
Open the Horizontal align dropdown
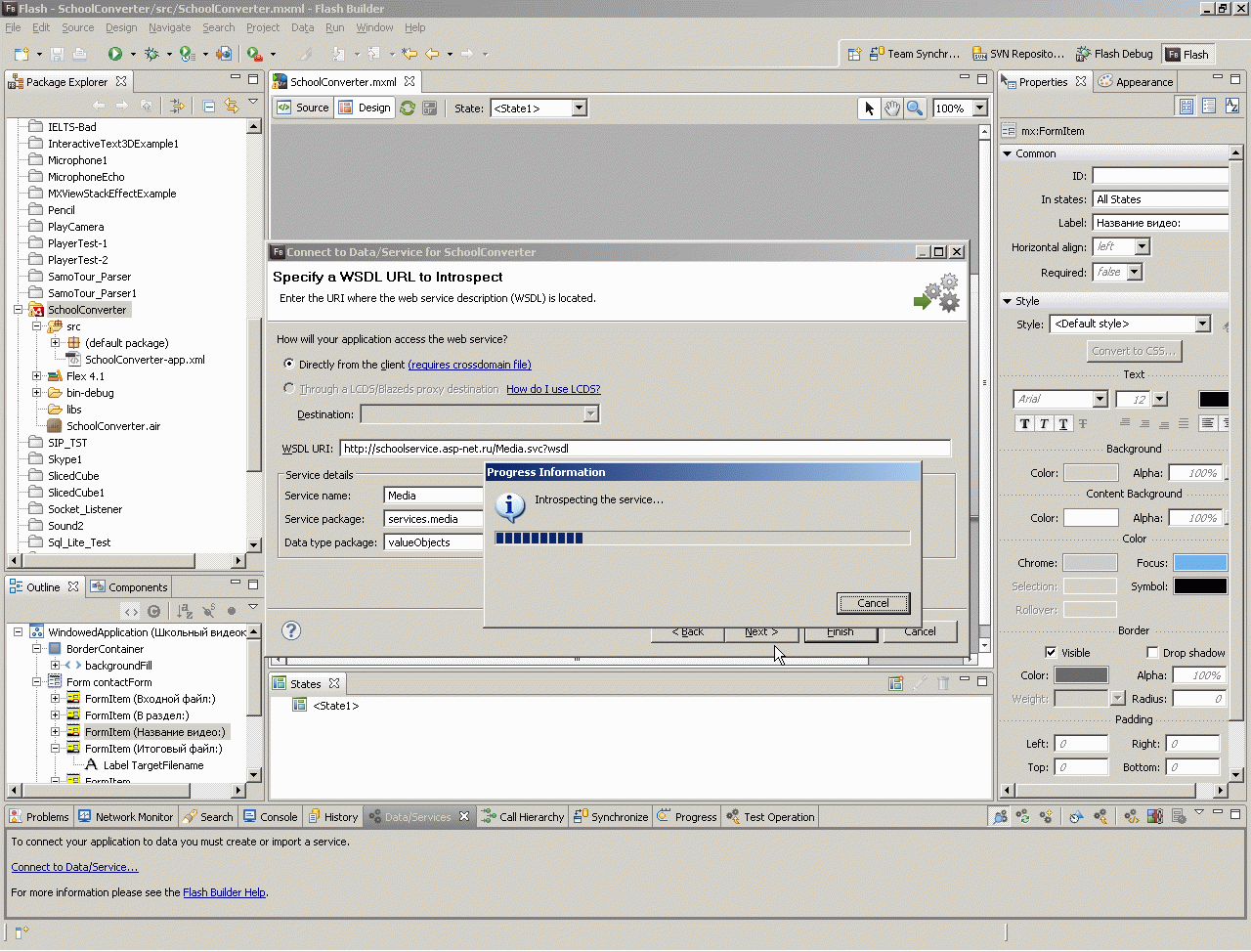coord(1143,247)
